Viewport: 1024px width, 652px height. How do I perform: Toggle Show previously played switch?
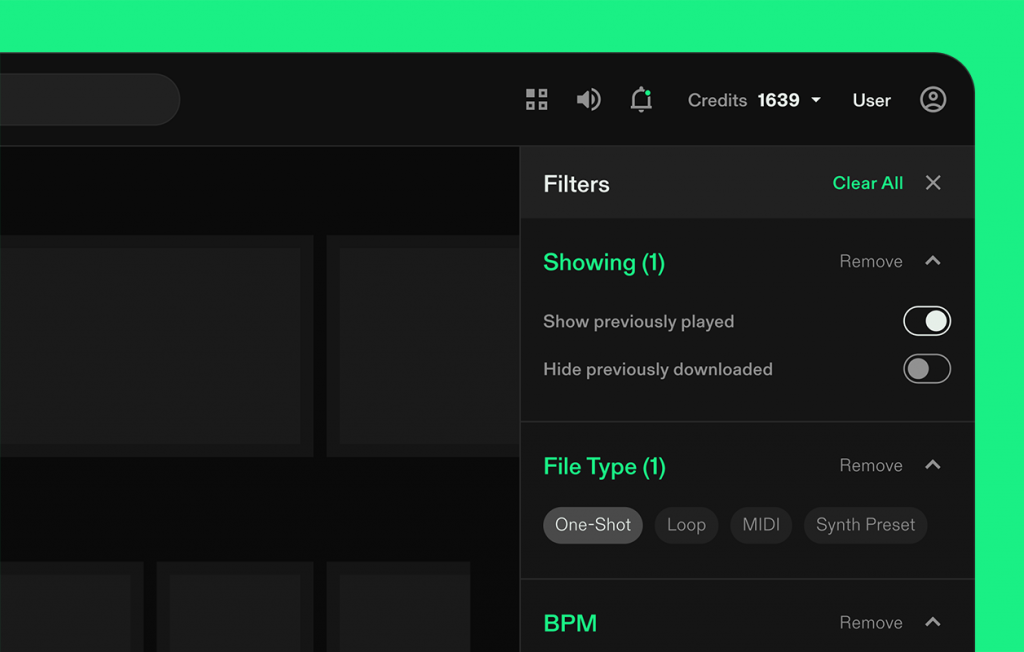[926, 321]
